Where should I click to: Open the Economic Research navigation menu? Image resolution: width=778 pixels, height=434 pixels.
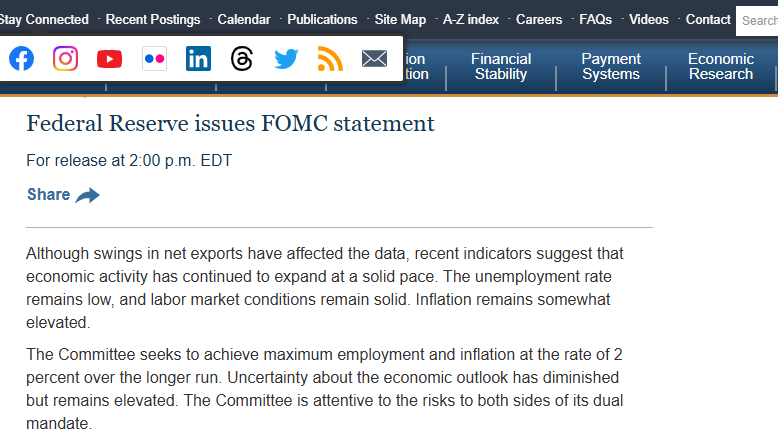(721, 67)
